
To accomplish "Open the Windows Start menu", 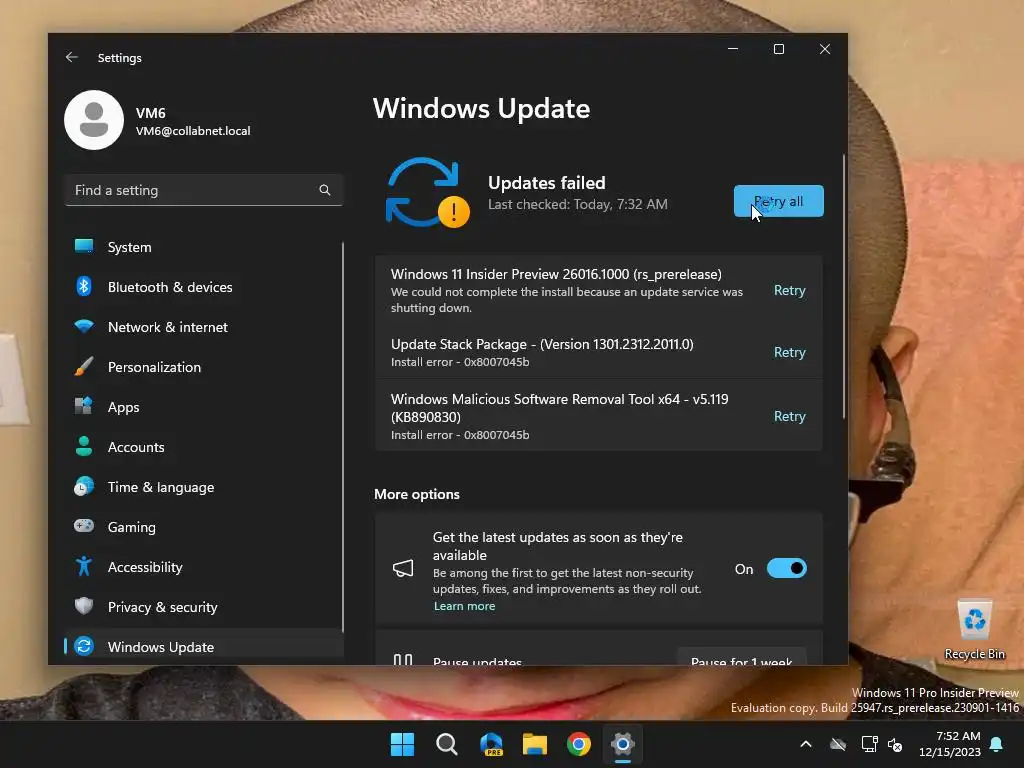I will (x=402, y=744).
